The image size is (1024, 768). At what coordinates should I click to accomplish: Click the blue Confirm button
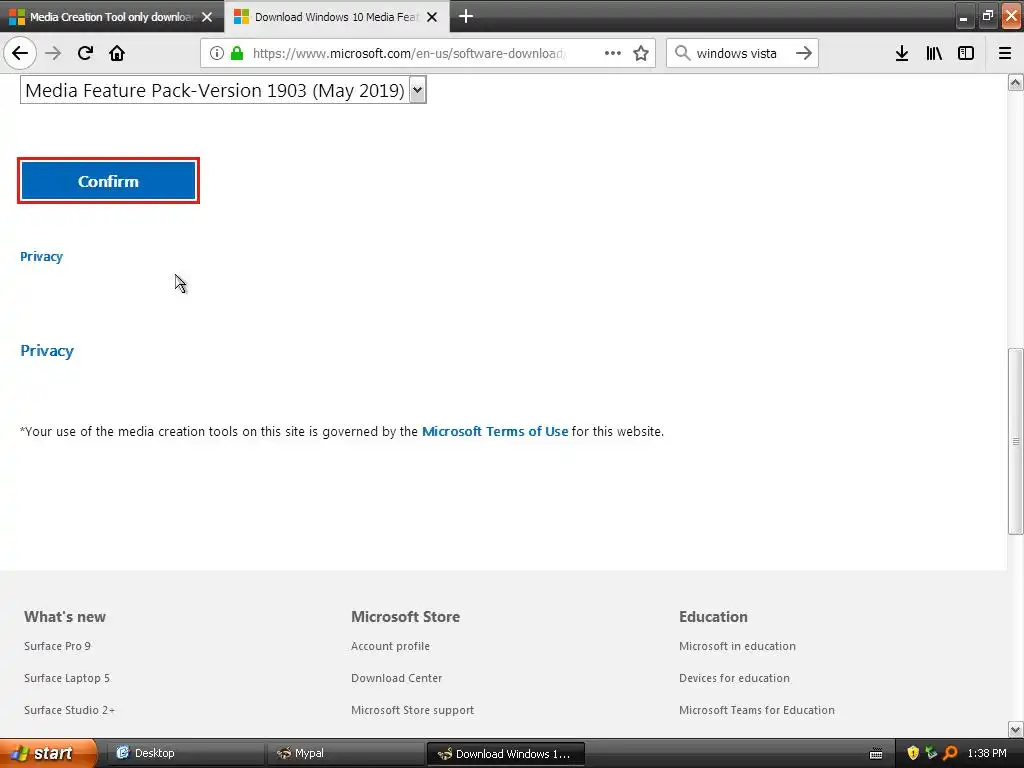tap(108, 181)
